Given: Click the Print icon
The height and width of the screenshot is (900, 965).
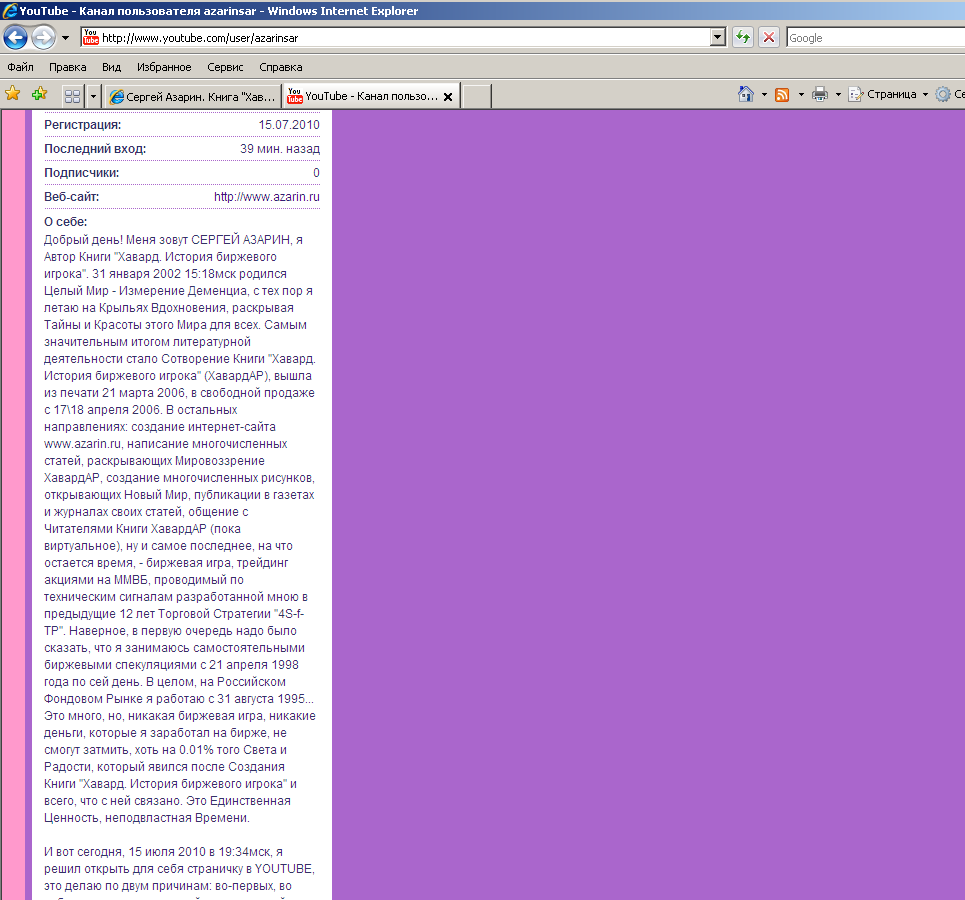Looking at the screenshot, I should click(x=820, y=94).
